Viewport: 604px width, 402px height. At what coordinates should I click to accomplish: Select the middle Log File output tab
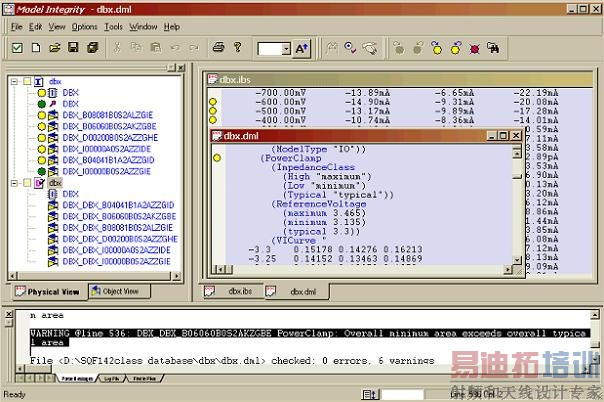112,379
